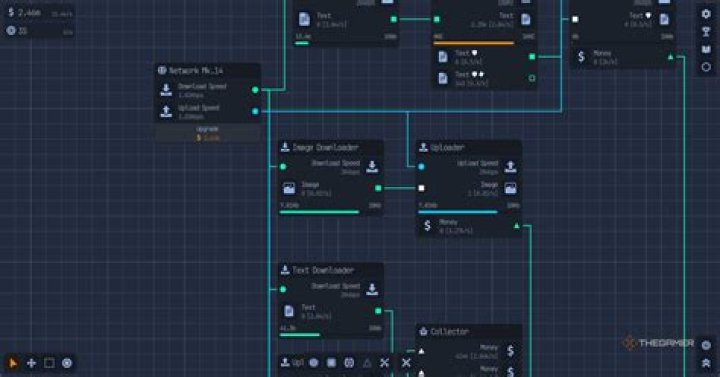Click the Text Downloader green progress bar
The width and height of the screenshot is (720, 377).
click(x=300, y=335)
